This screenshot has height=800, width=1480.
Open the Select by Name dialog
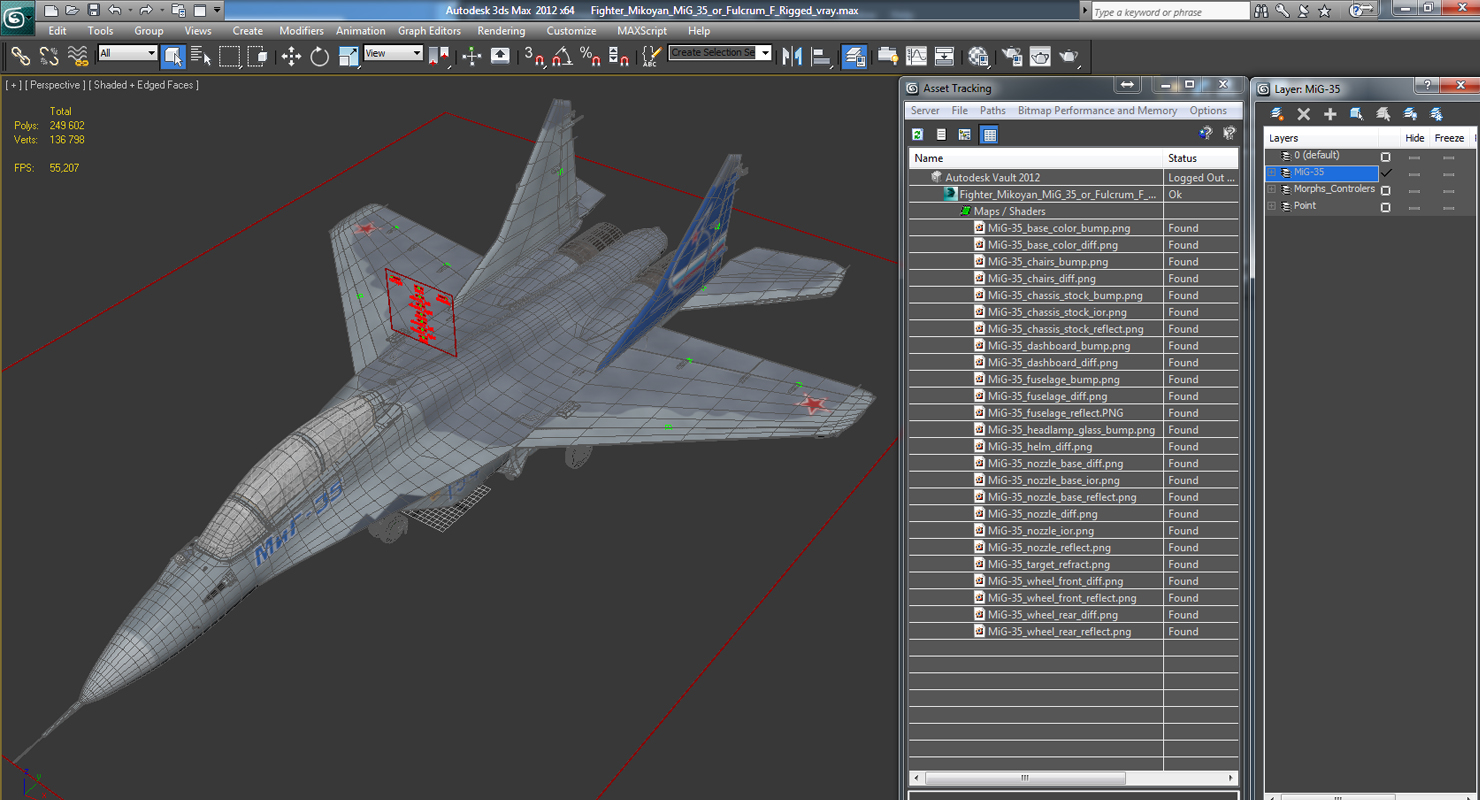click(201, 57)
